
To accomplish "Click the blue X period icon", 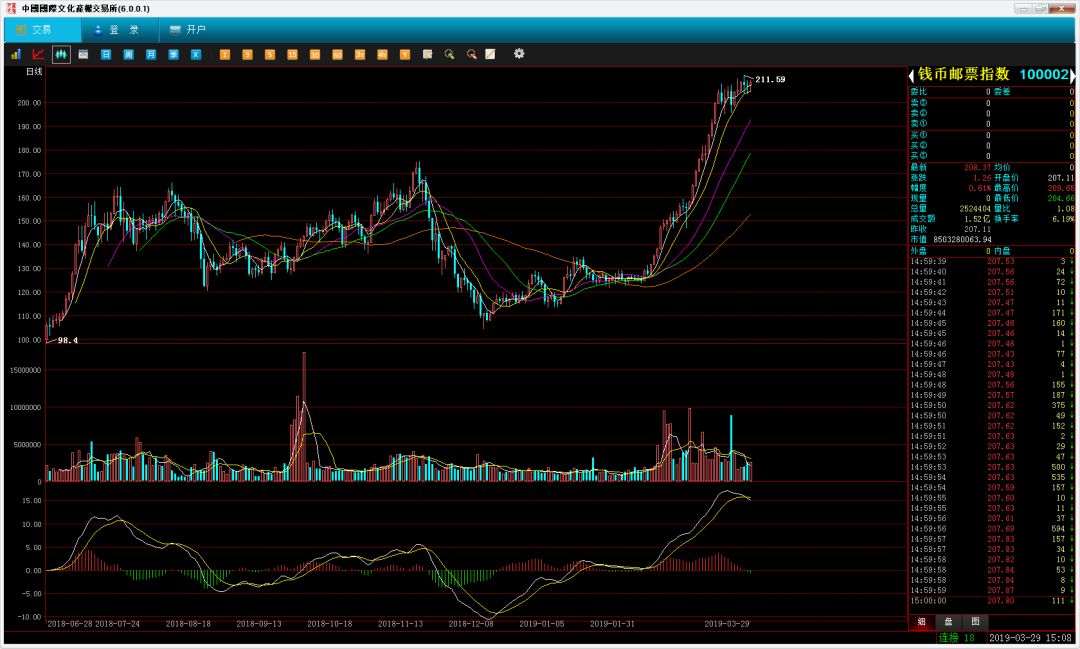I will coord(196,54).
